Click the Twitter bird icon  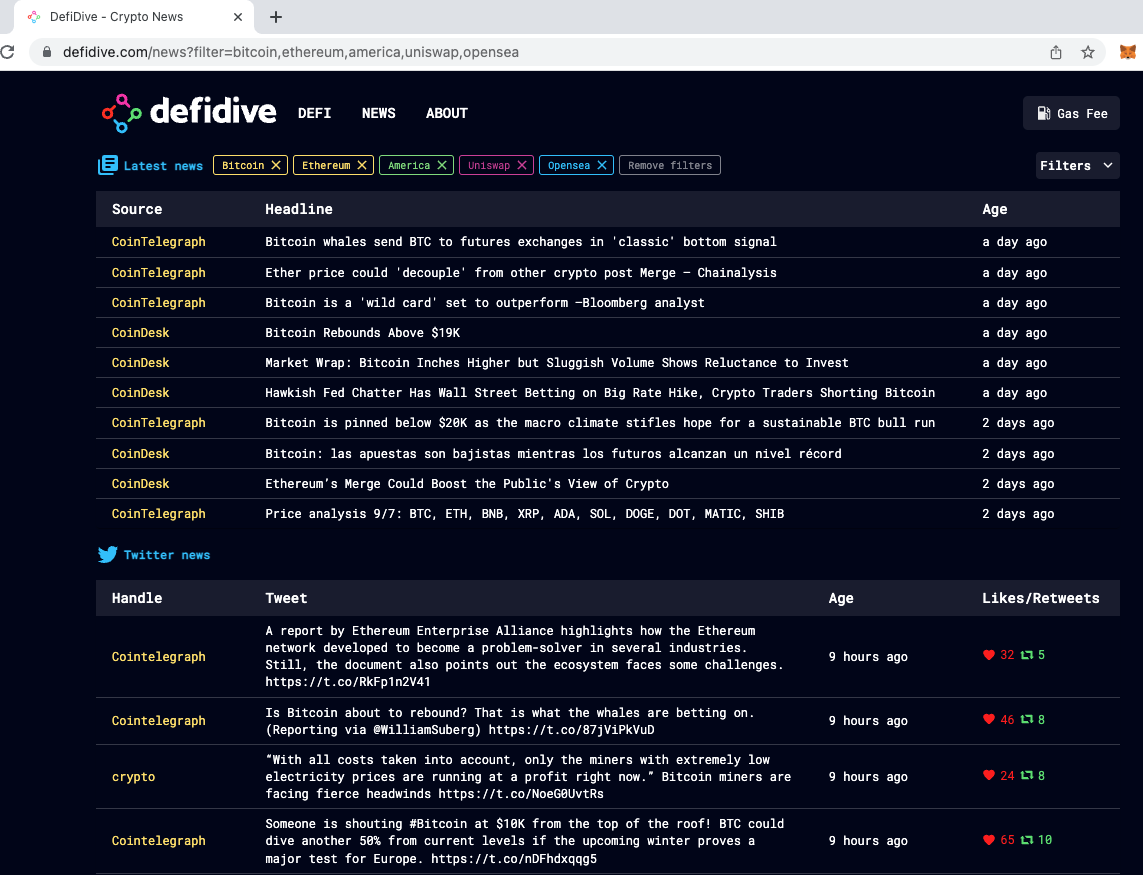coord(108,555)
